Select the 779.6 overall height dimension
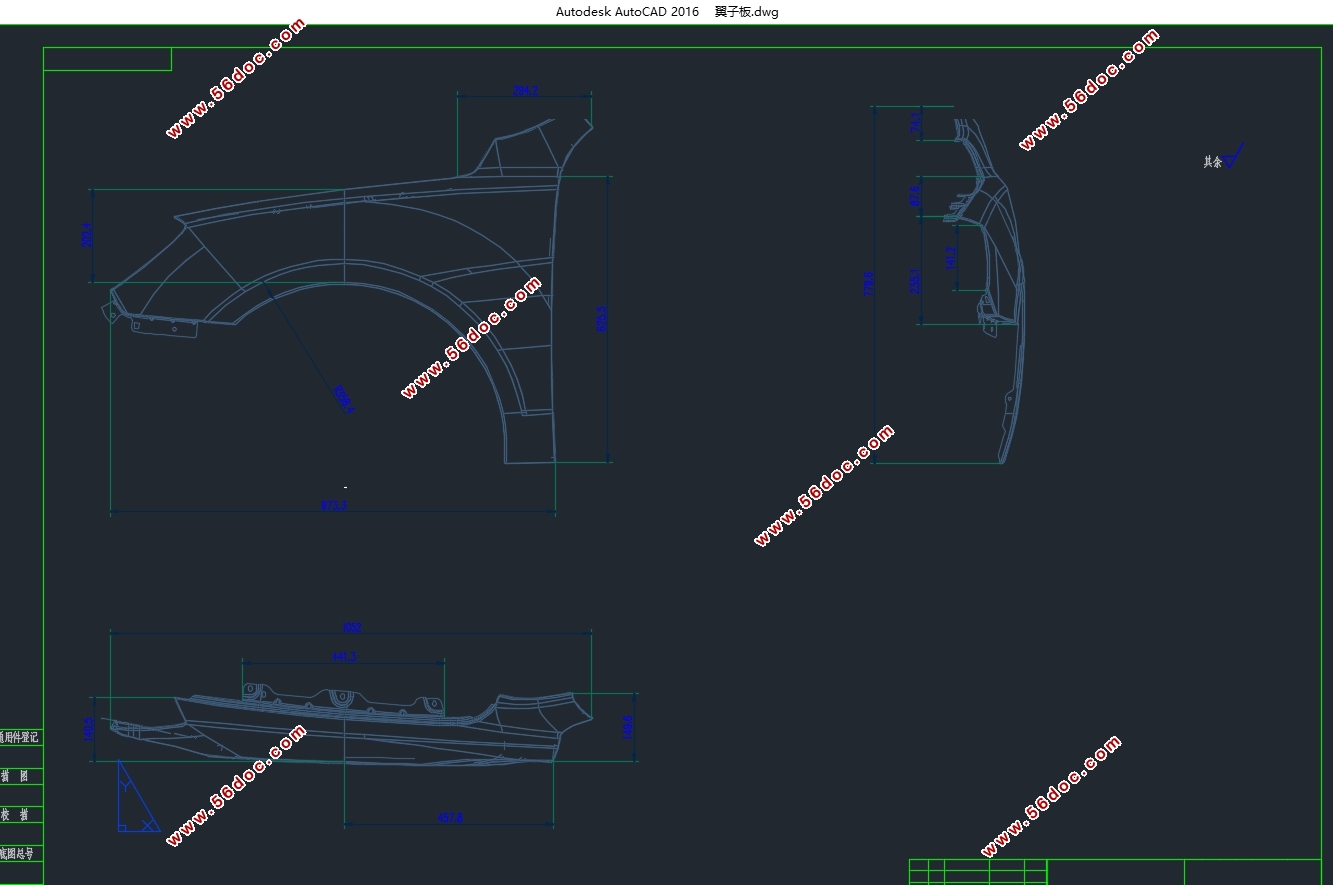 869,284
